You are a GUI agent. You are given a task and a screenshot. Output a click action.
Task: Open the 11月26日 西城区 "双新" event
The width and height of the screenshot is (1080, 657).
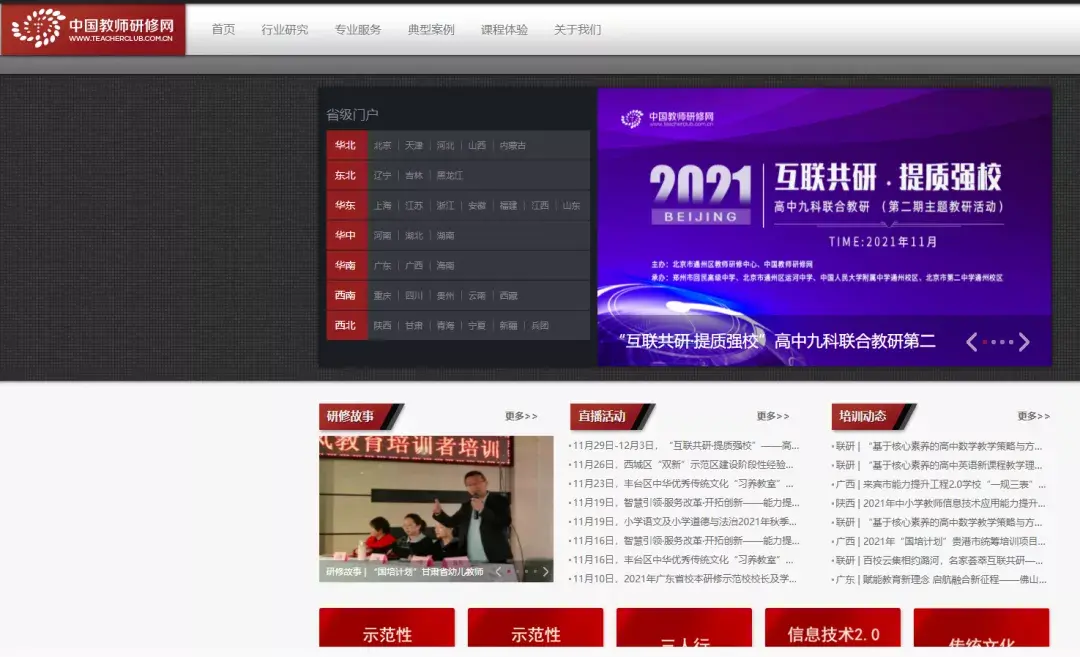[x=681, y=465]
